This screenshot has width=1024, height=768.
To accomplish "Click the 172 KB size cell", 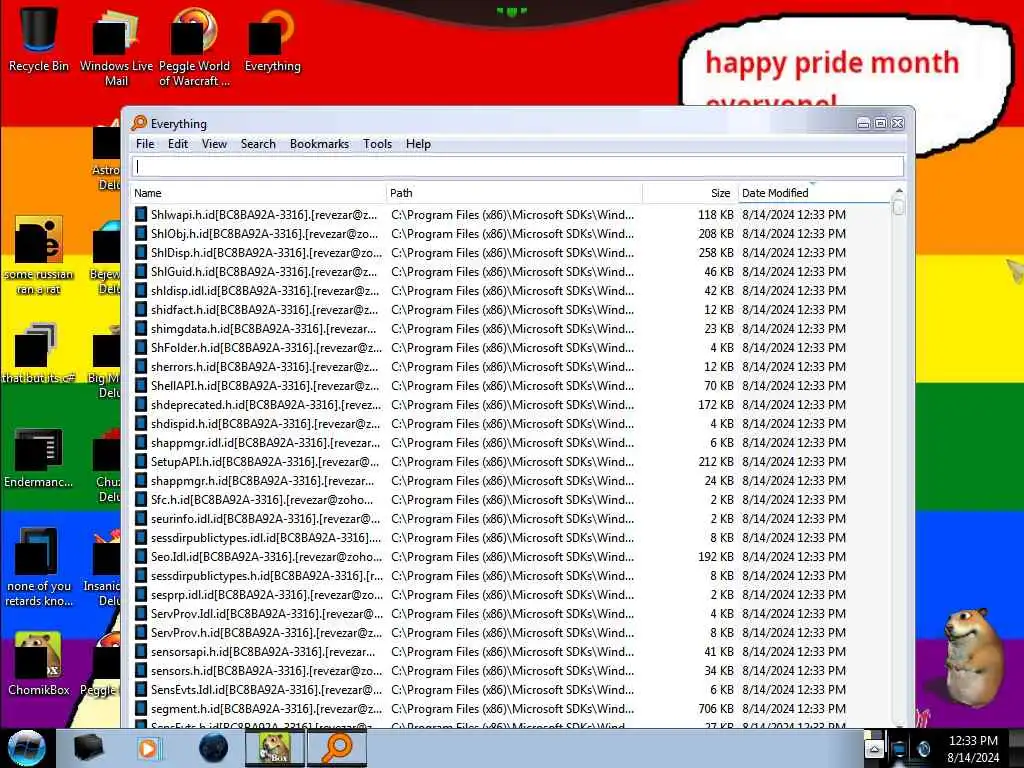I will pos(716,404).
